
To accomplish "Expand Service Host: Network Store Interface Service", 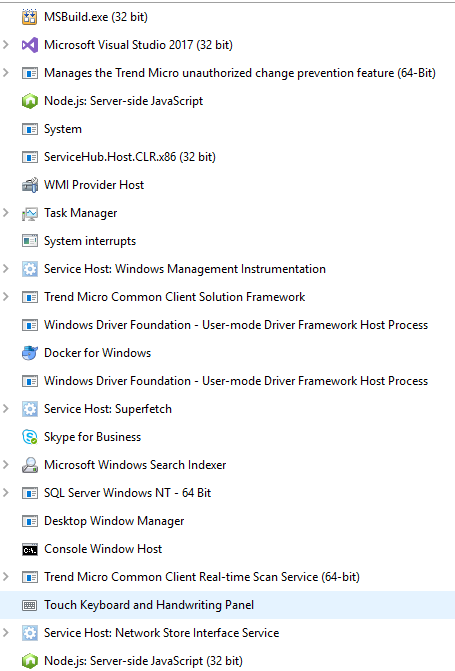I will [x=6, y=632].
